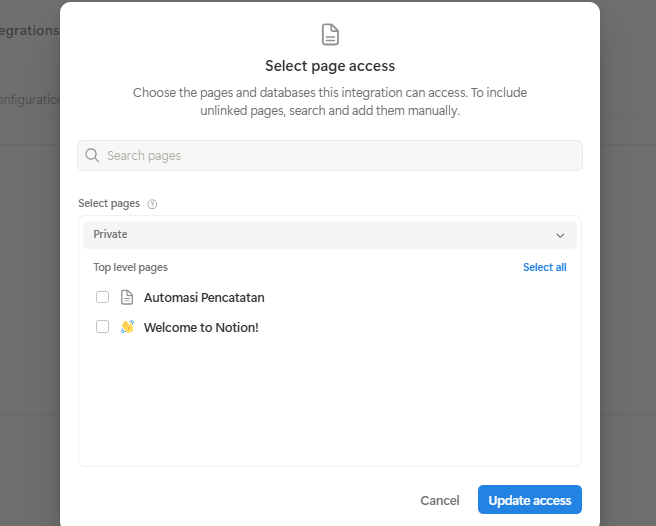This screenshot has height=526, width=656.
Task: Check the Automasi Pencatatan checkbox
Action: (x=102, y=297)
